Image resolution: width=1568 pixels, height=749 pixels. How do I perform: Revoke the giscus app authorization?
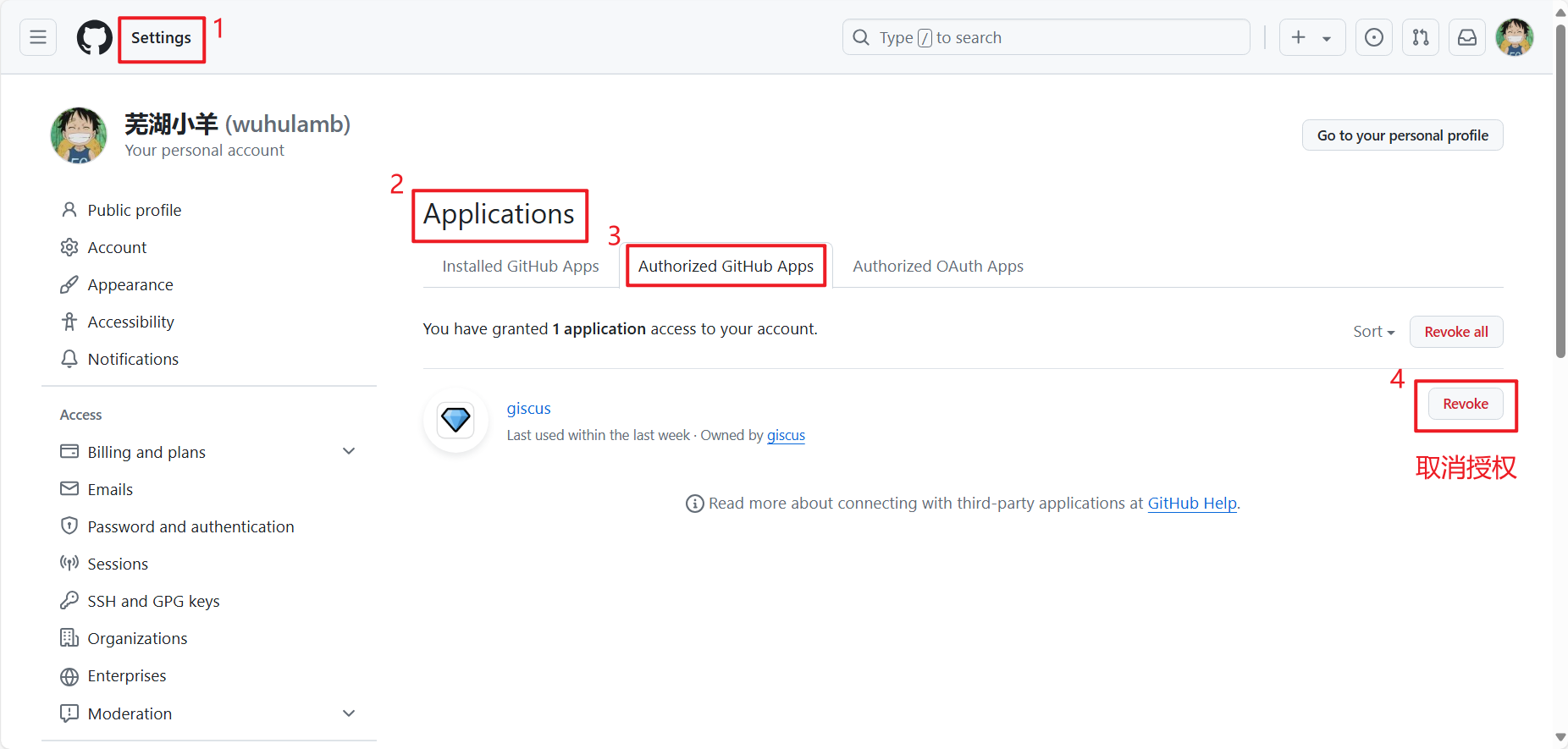(x=1466, y=404)
